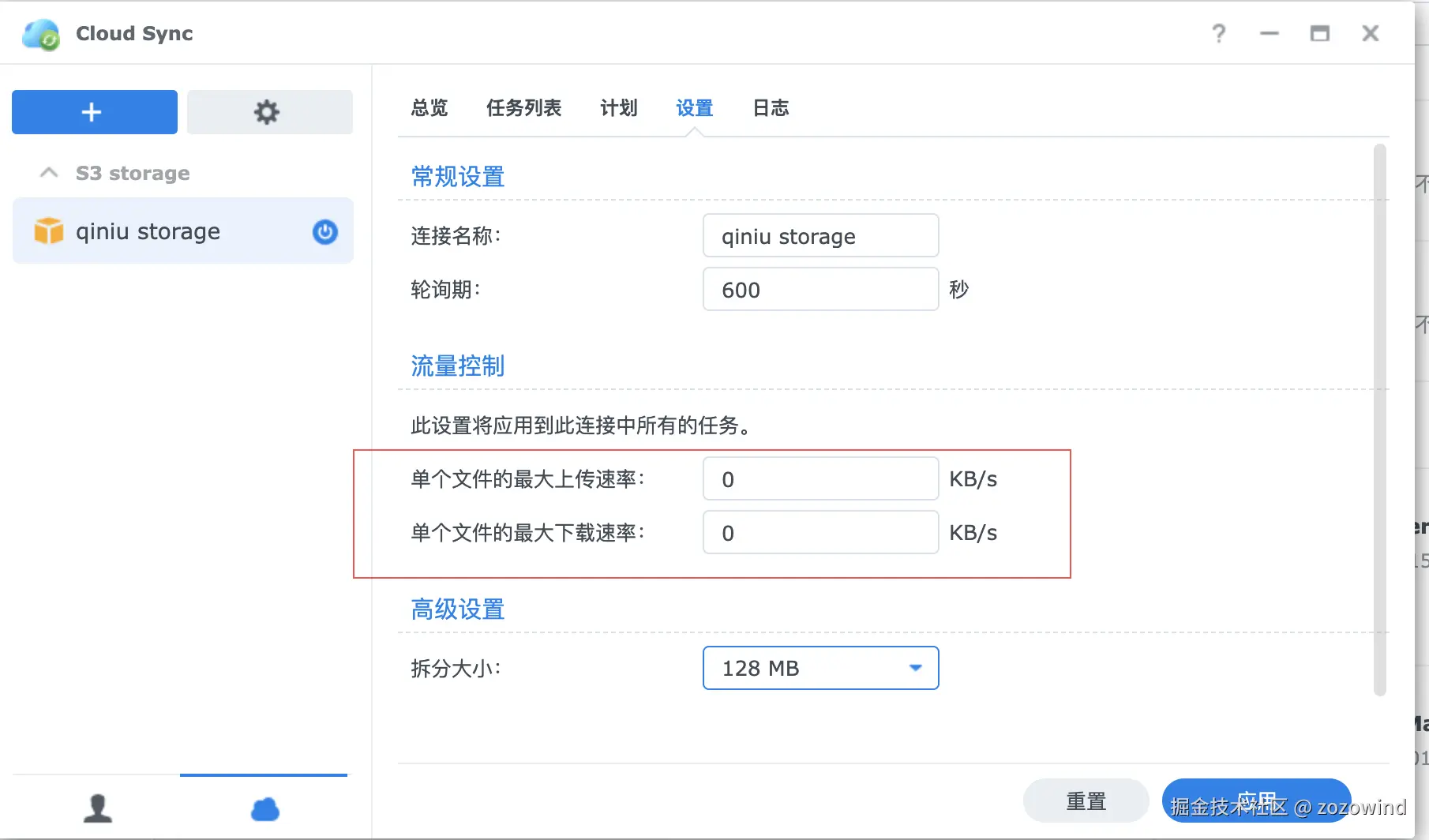Select the qiniu storage bucket icon
Image resolution: width=1429 pixels, height=840 pixels.
click(x=47, y=231)
